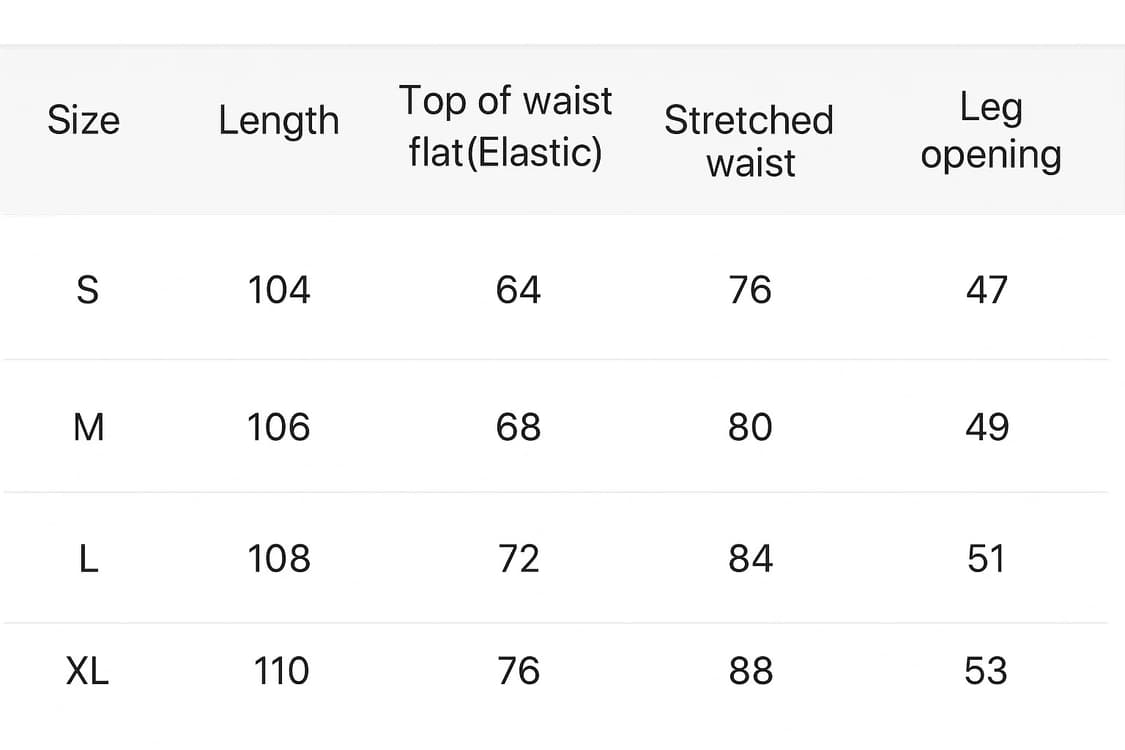Click the leg opening value 47
This screenshot has height=750, width=1125.
[987, 290]
